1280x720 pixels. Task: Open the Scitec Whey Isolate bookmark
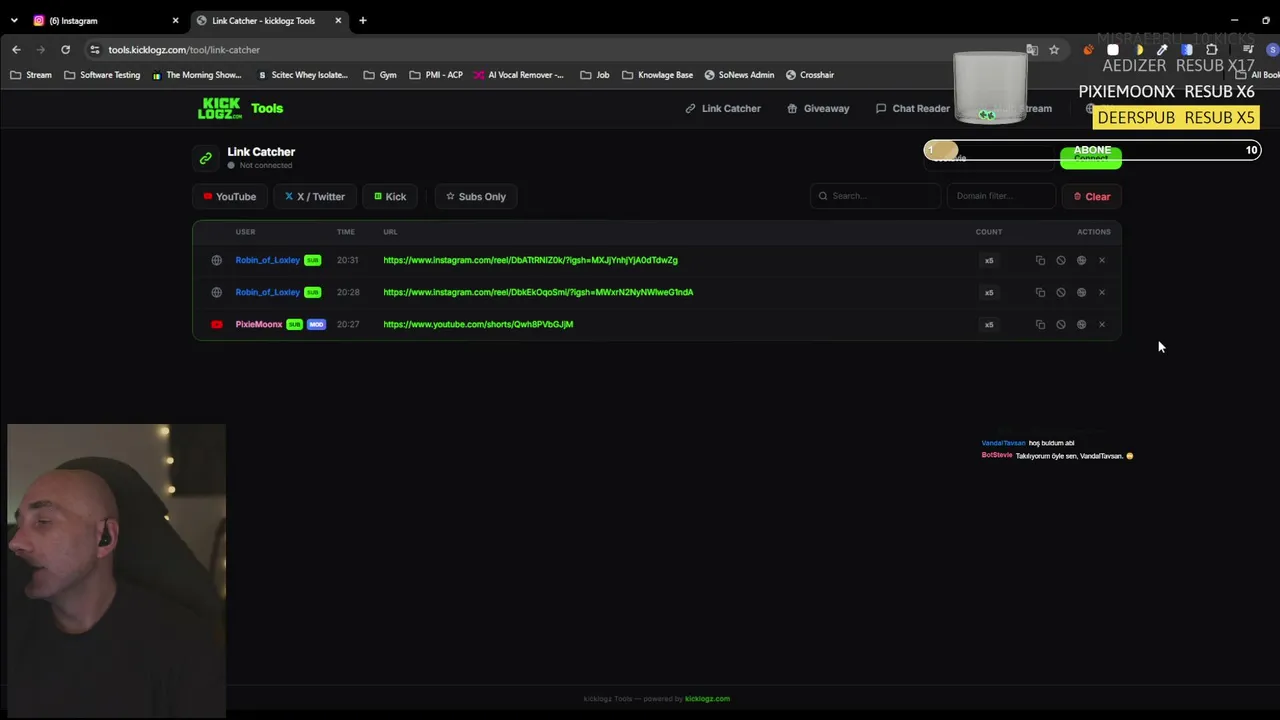tap(302, 75)
